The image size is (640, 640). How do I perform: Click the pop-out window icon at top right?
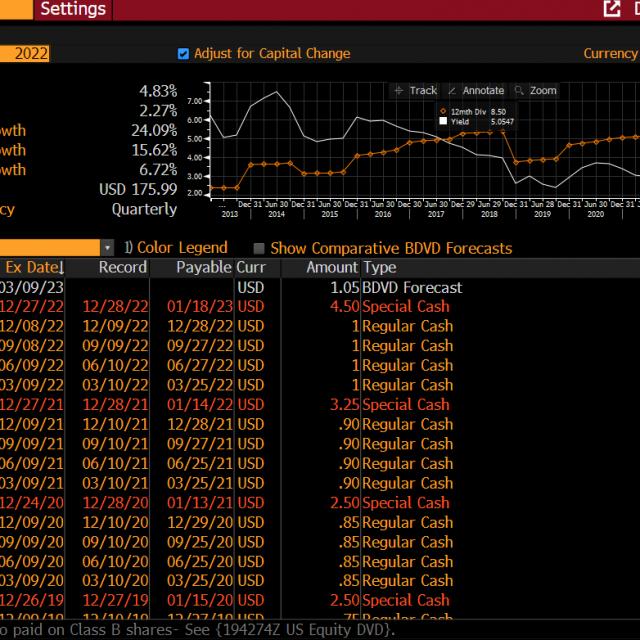pos(612,9)
